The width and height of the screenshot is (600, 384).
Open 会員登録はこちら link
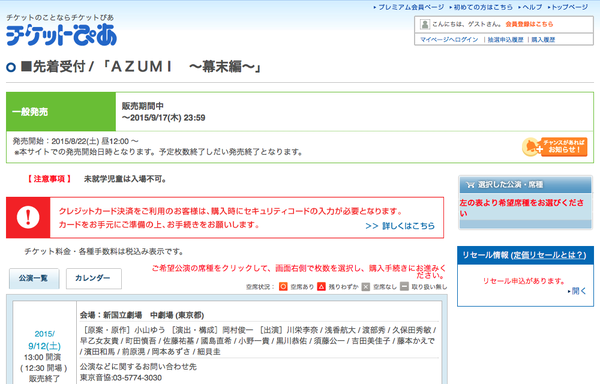click(x=529, y=24)
